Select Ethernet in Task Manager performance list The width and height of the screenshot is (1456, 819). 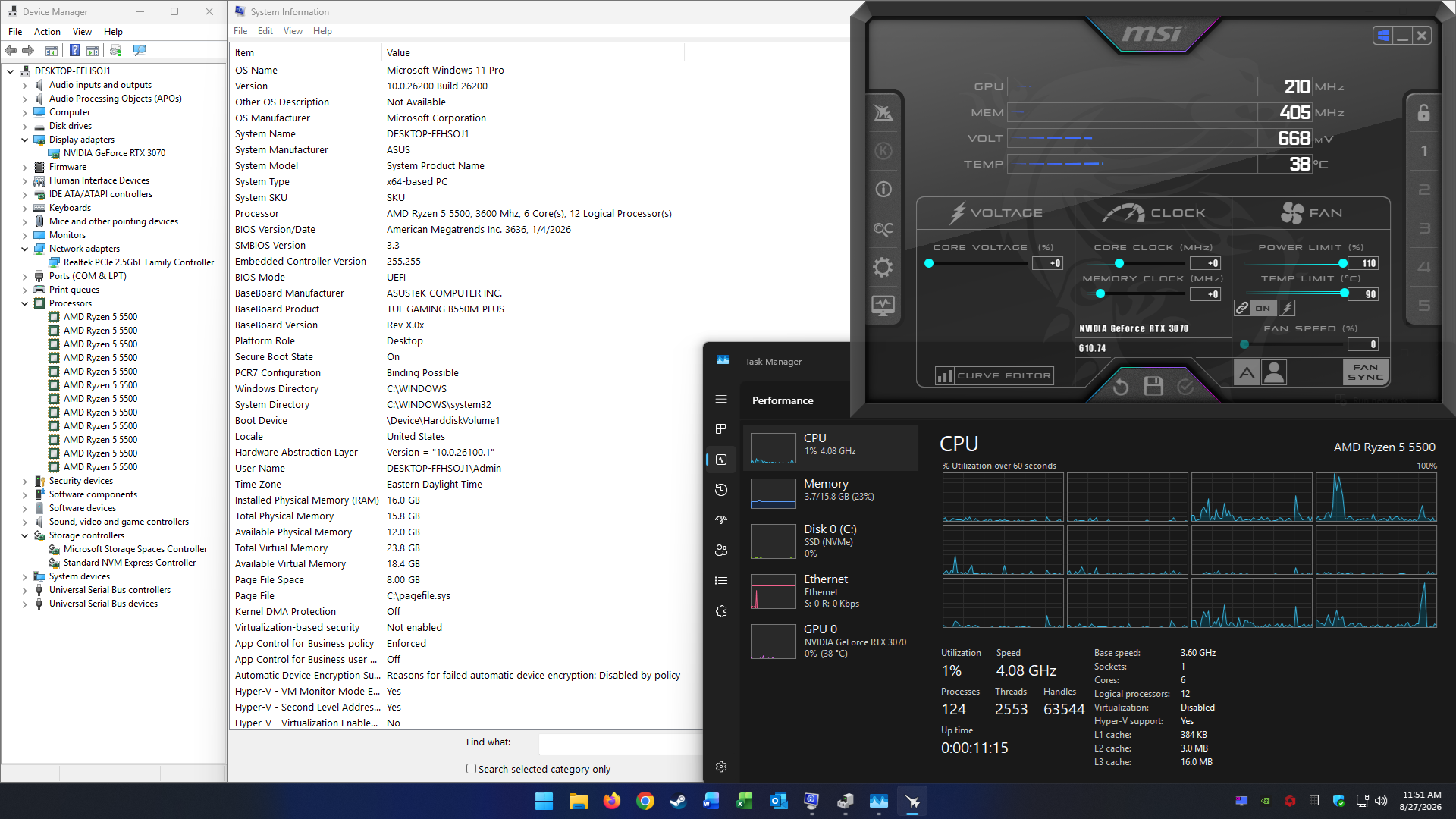coord(830,591)
